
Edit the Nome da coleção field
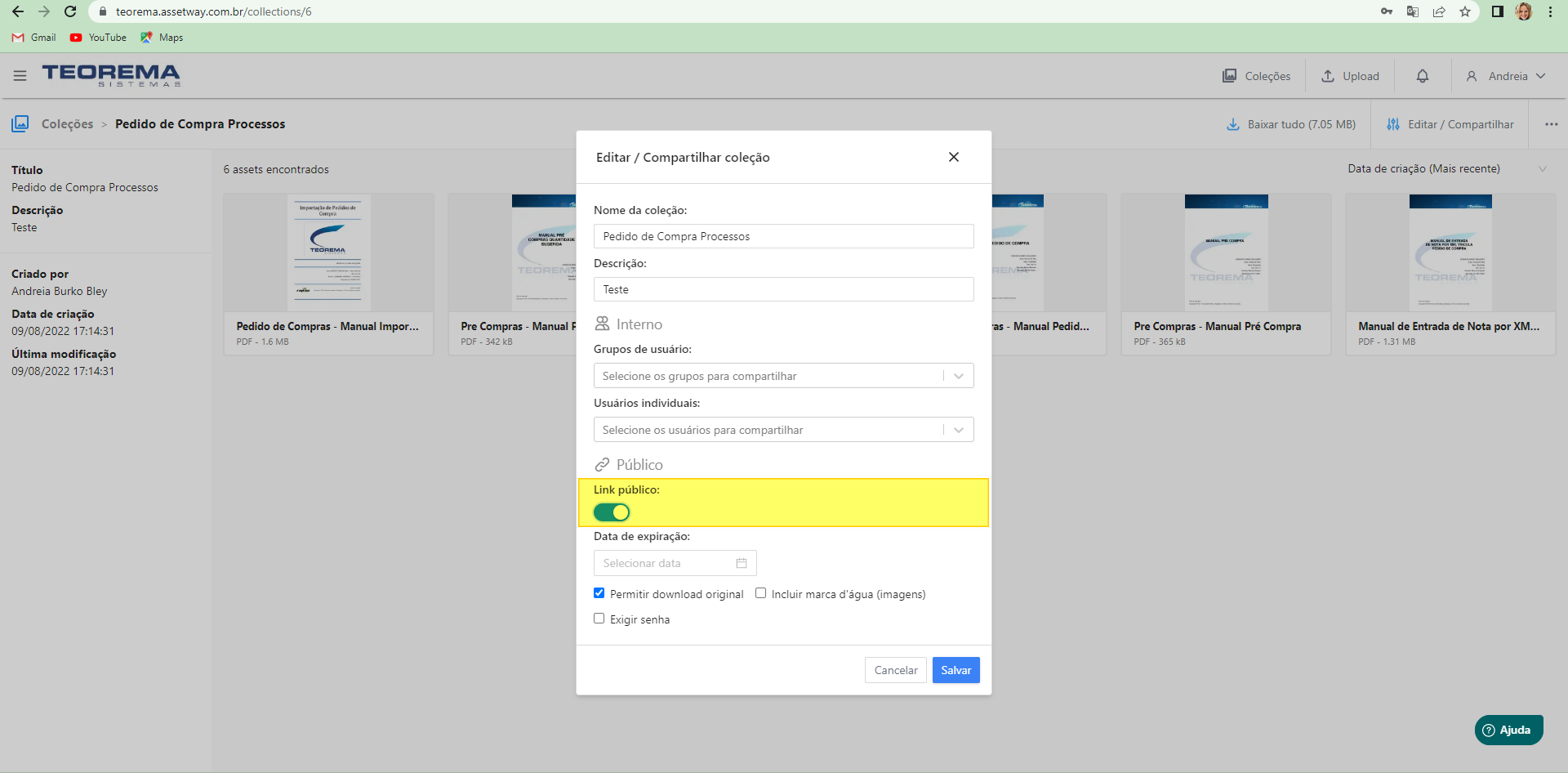(783, 236)
